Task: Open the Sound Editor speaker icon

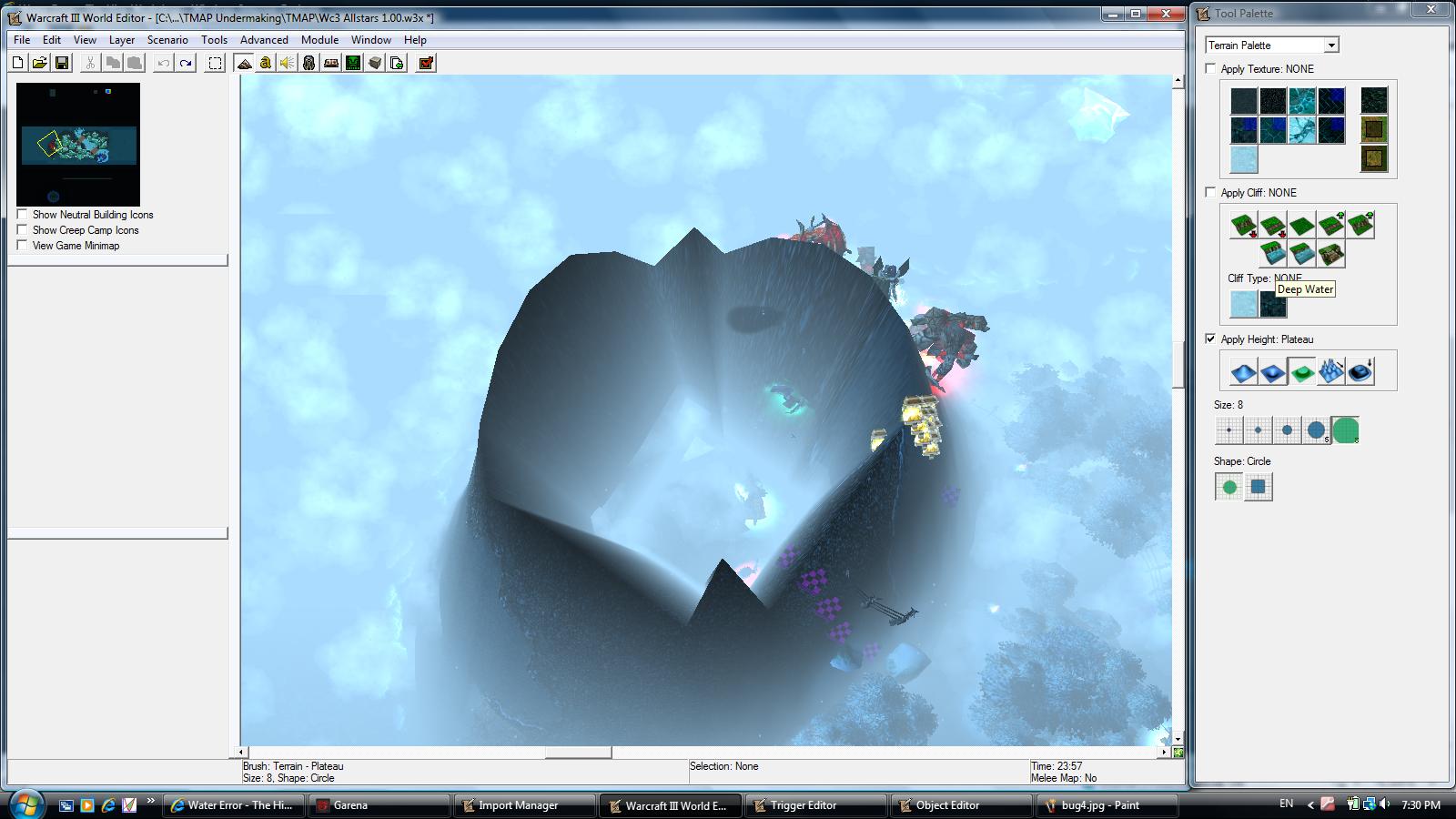Action: pyautogui.click(x=288, y=63)
